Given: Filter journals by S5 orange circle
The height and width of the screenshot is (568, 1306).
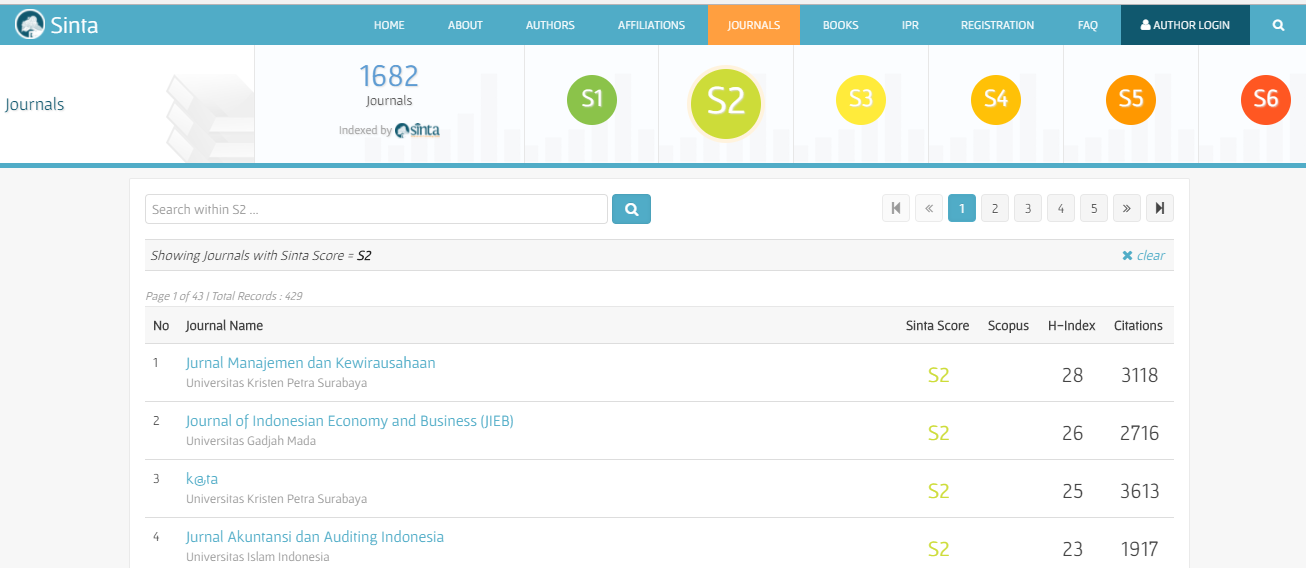Looking at the screenshot, I should [1131, 99].
